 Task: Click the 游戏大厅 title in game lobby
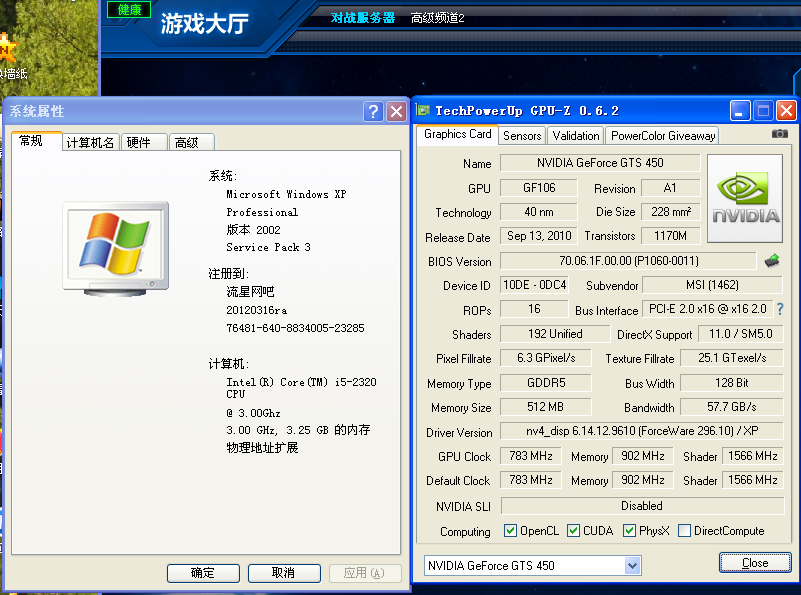205,23
